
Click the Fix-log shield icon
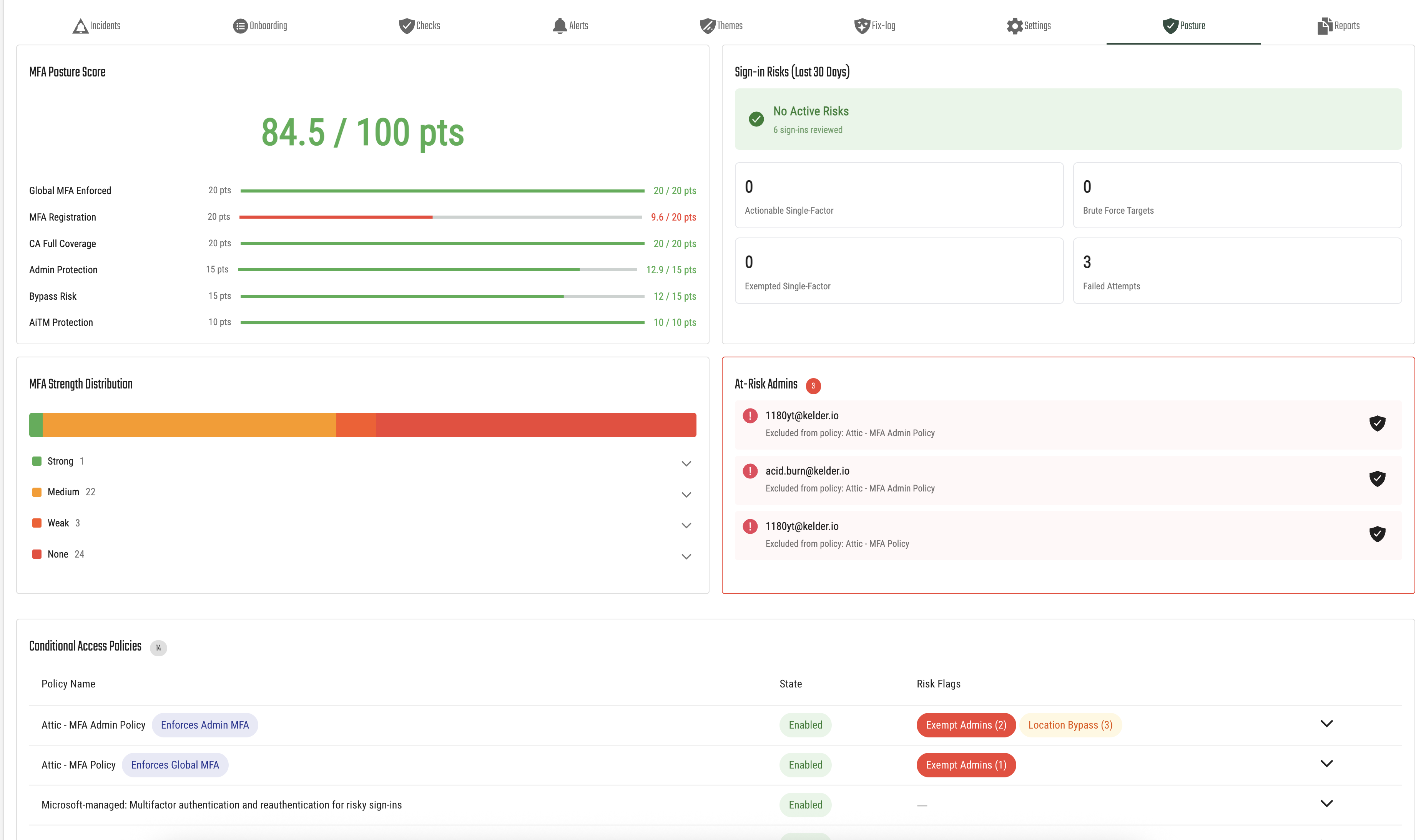click(861, 26)
